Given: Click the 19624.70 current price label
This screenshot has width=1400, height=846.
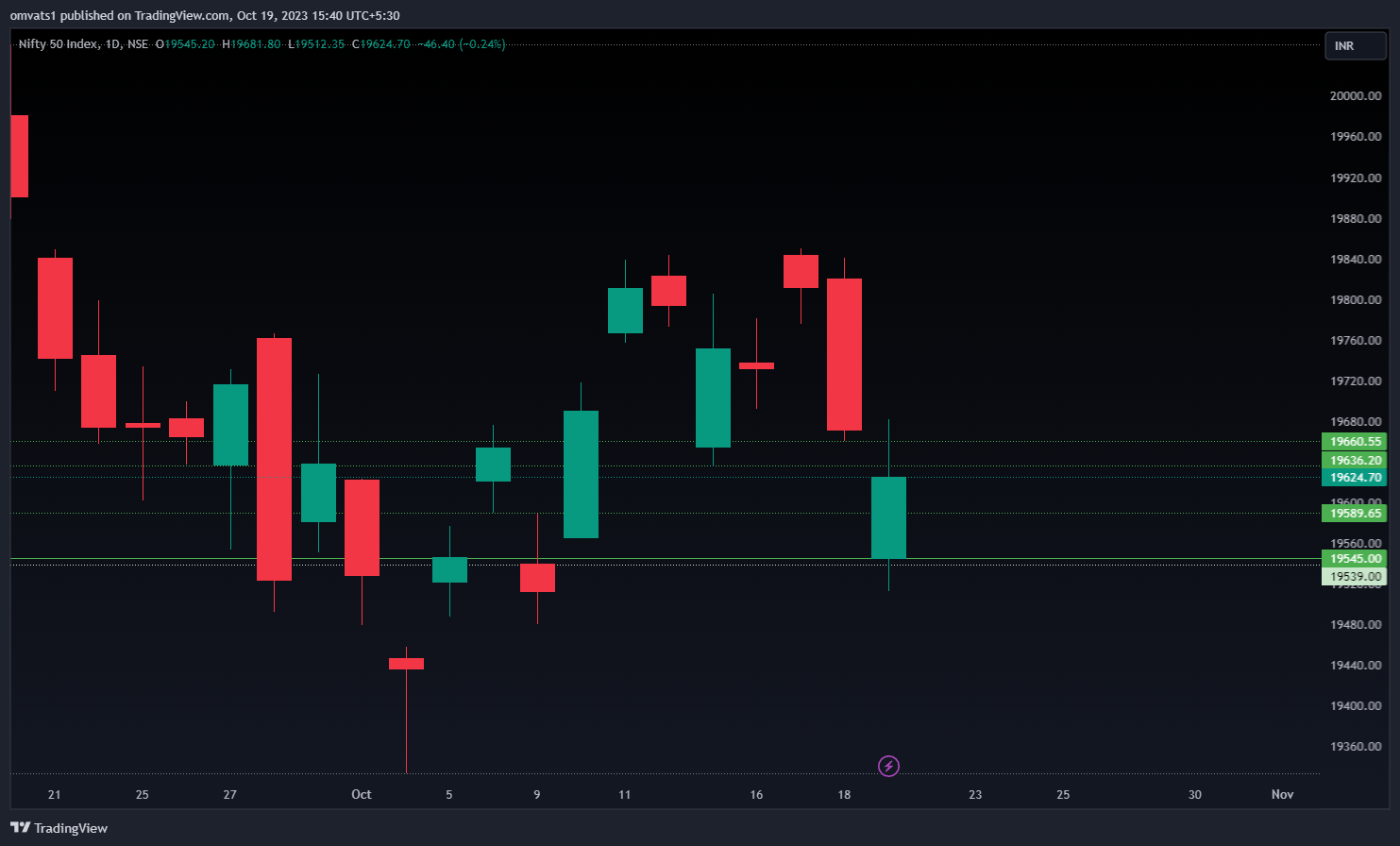Looking at the screenshot, I should pyautogui.click(x=1355, y=478).
